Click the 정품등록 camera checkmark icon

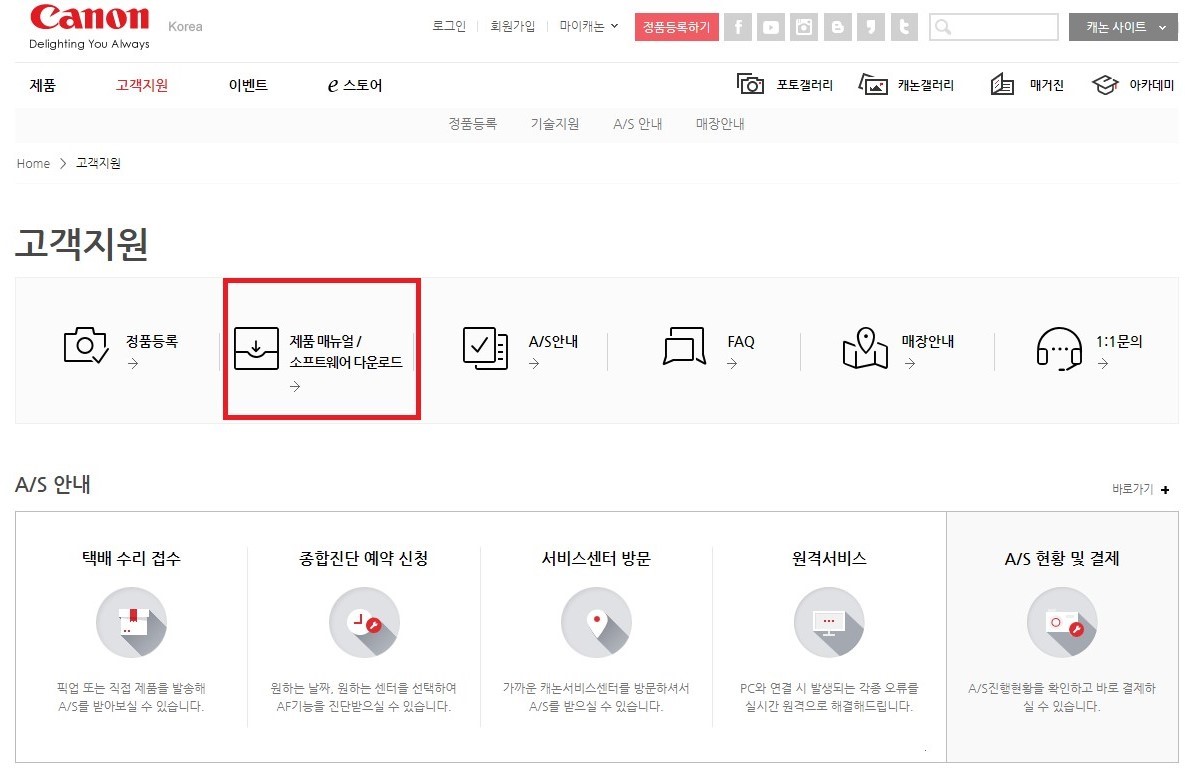coord(85,346)
